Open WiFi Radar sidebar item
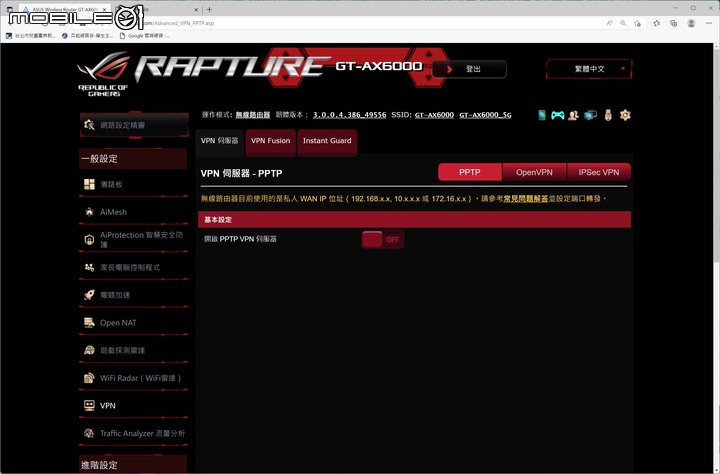 (x=133, y=378)
